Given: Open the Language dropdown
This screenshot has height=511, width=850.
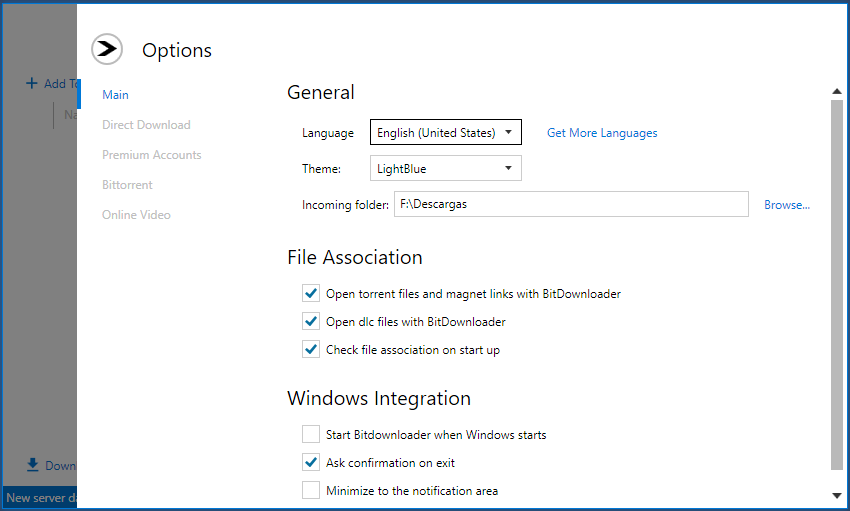Looking at the screenshot, I should click(446, 132).
